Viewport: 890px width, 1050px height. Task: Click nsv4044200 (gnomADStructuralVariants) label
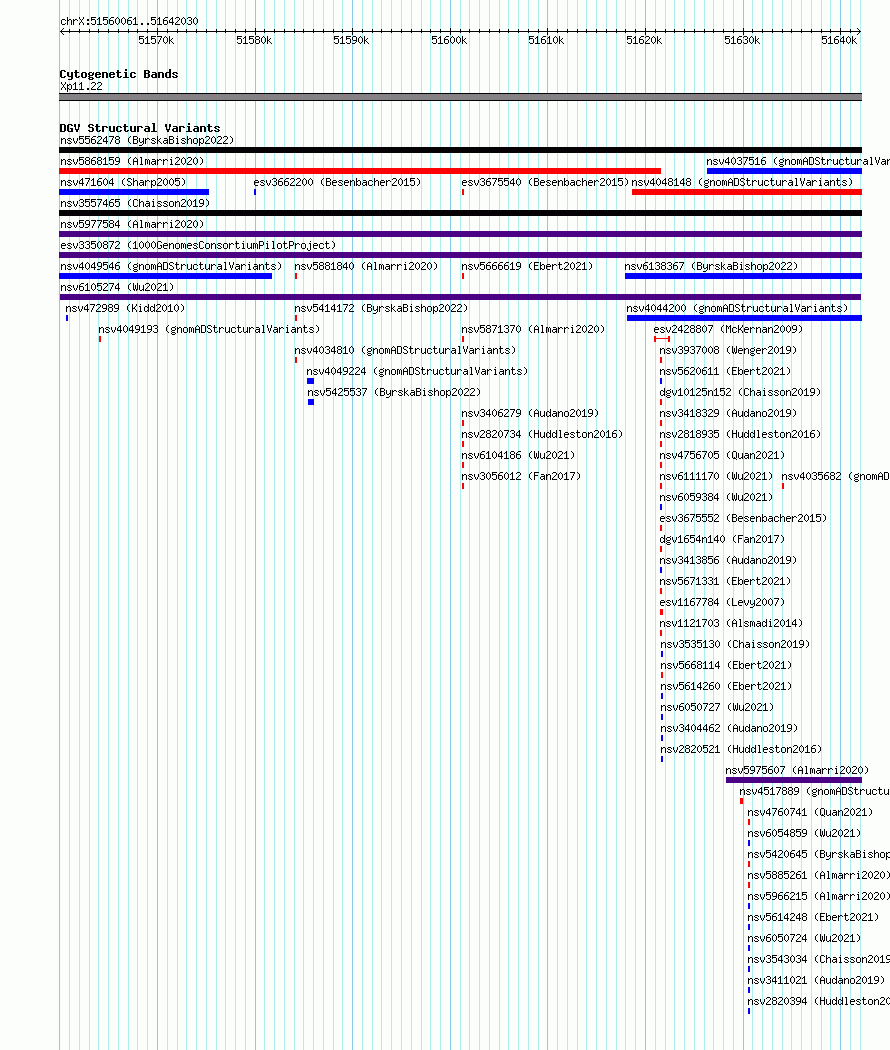[737, 309]
